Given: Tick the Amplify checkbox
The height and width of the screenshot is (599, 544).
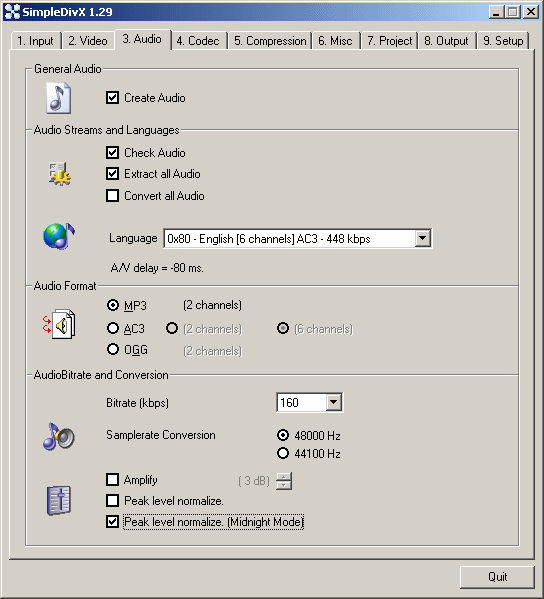Looking at the screenshot, I should [112, 479].
